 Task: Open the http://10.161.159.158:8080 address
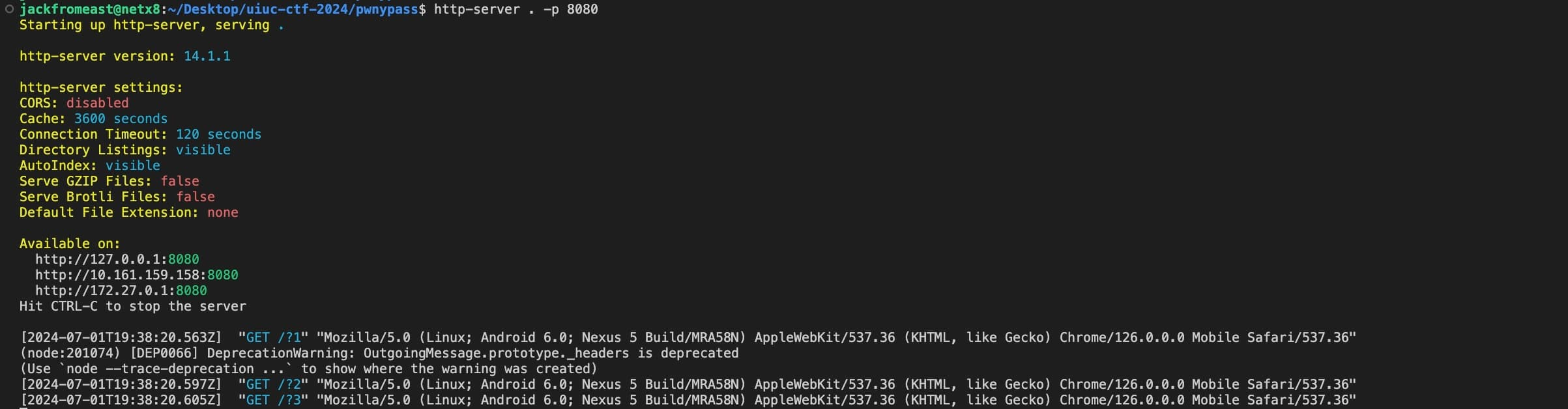(137, 275)
